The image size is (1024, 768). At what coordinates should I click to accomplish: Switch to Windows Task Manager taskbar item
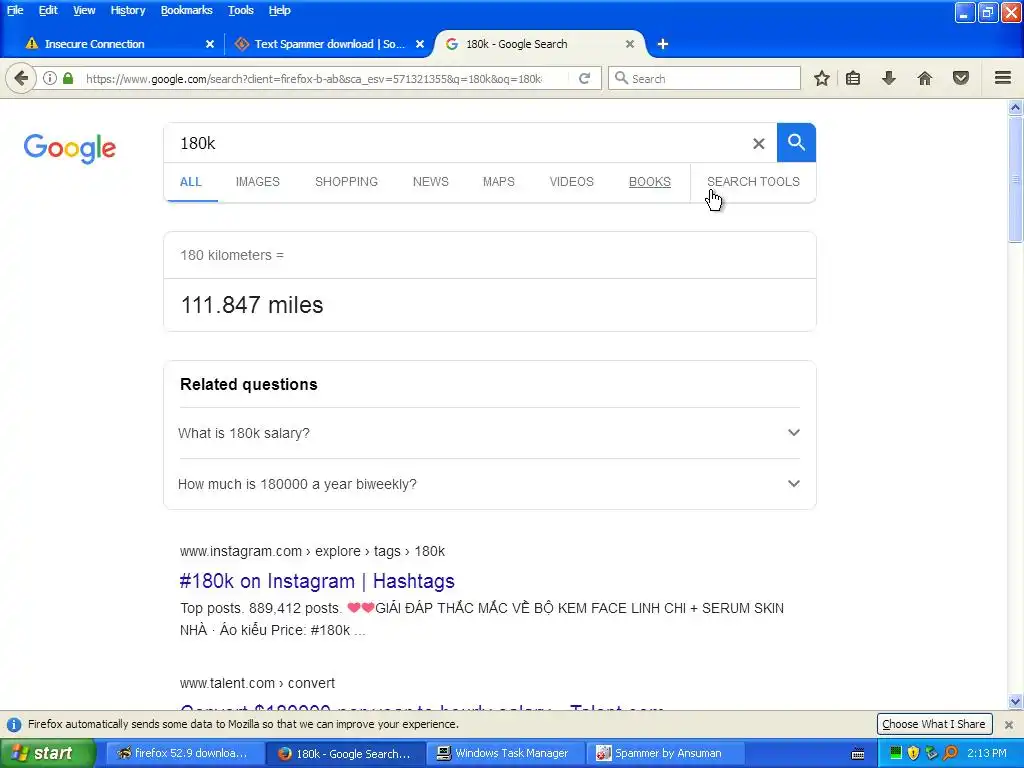pyautogui.click(x=505, y=754)
